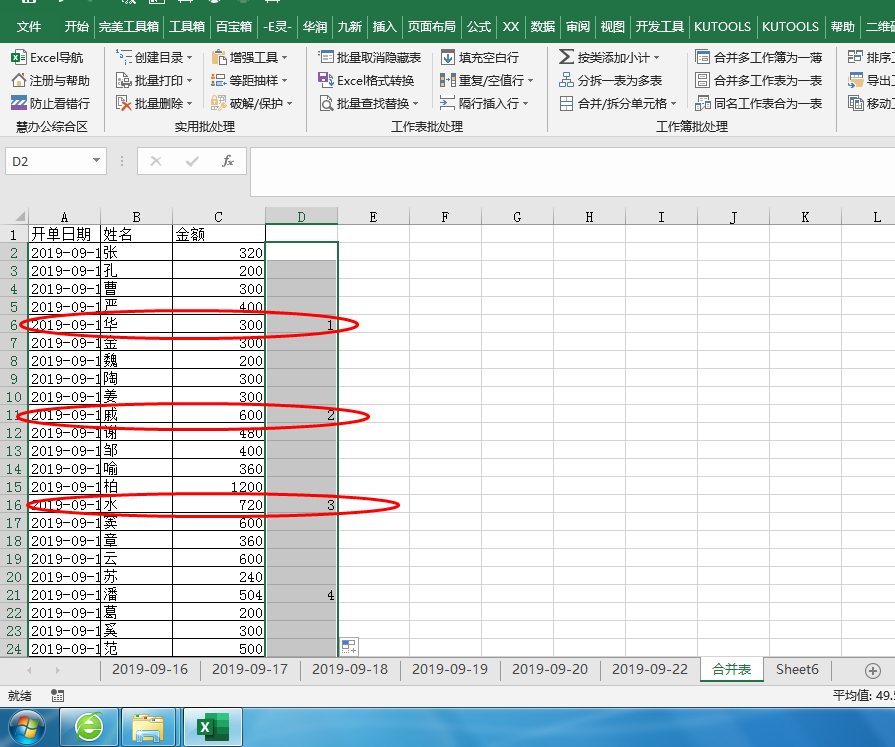Click the macro record icon in status bar
This screenshot has height=747, width=895.
click(57, 696)
